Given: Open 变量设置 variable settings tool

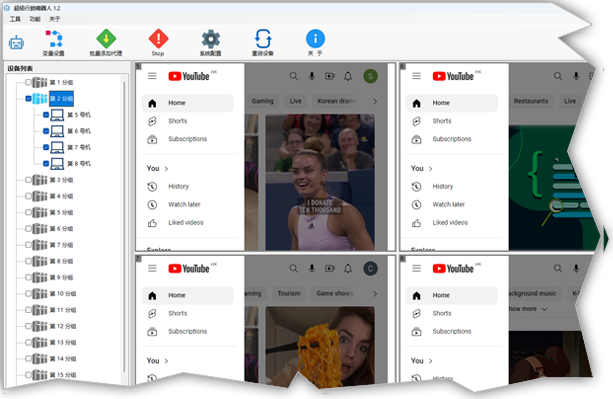Looking at the screenshot, I should click(x=54, y=43).
